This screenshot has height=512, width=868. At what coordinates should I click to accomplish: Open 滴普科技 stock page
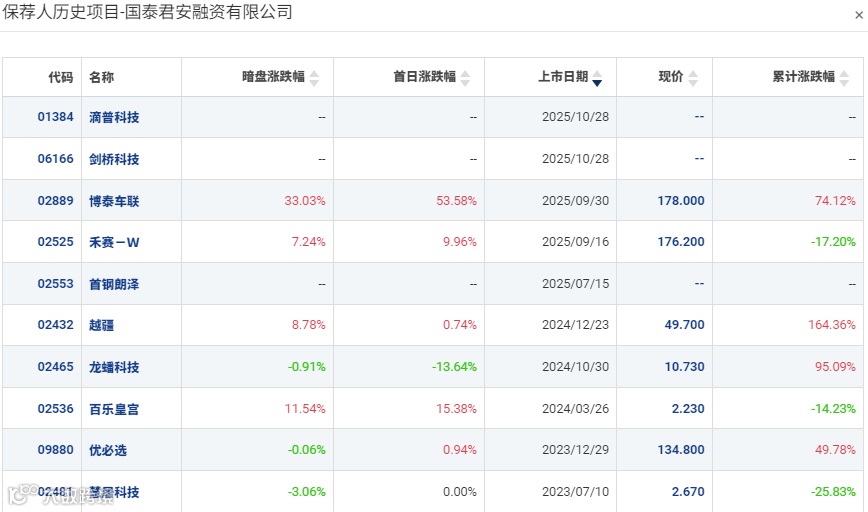114,117
